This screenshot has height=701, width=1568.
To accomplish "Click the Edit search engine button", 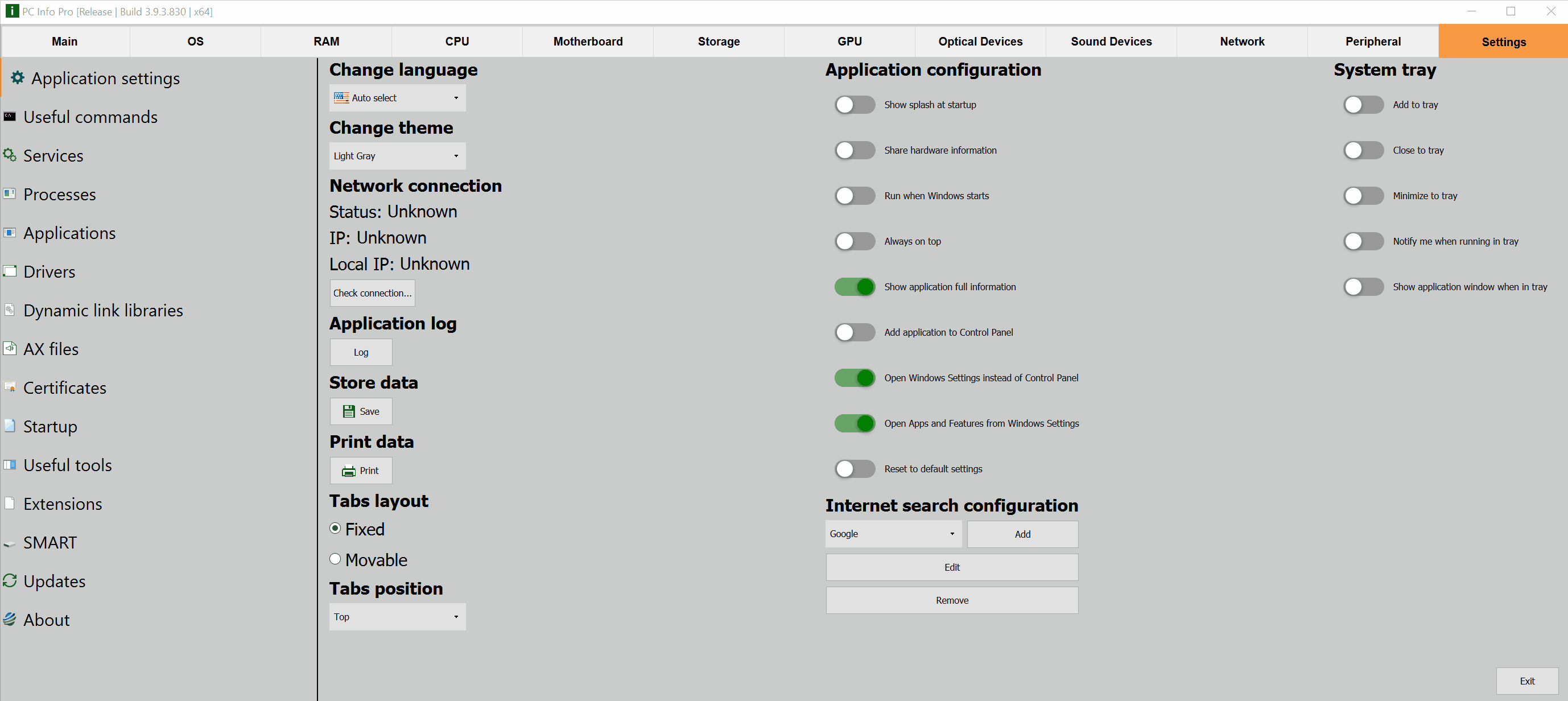I will pos(952,567).
